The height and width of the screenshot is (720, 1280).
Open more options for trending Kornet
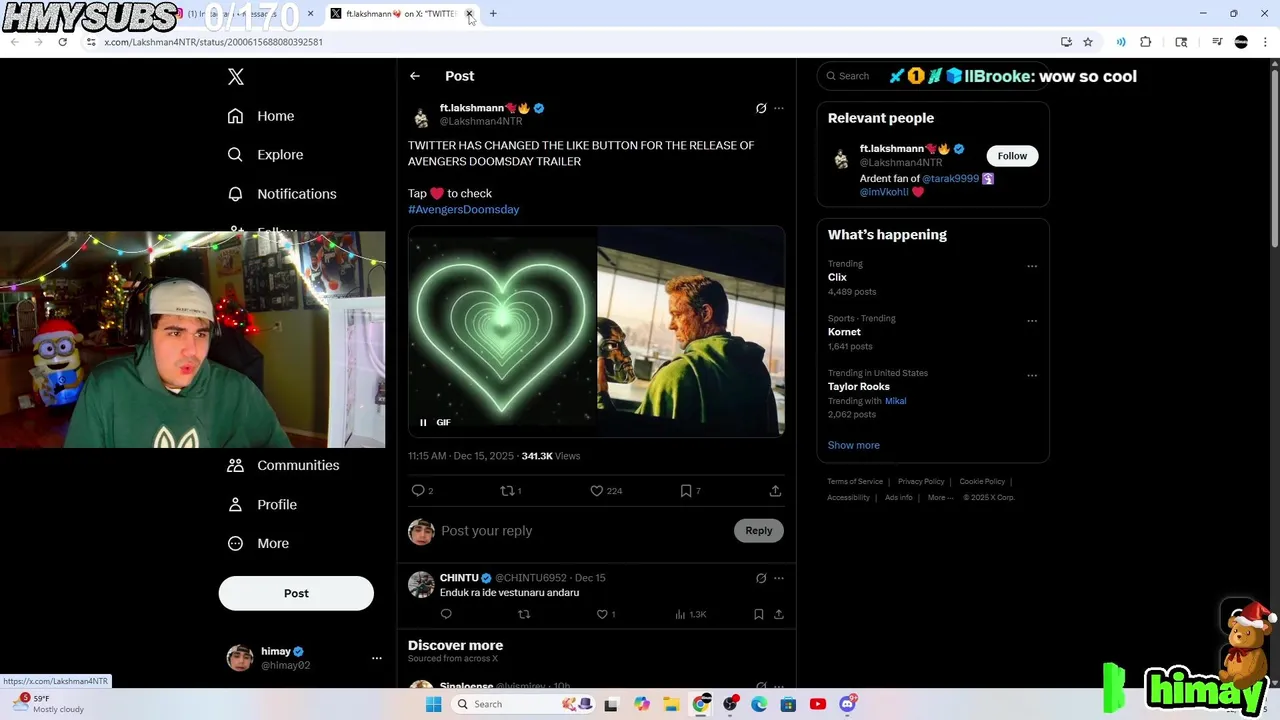(1032, 321)
